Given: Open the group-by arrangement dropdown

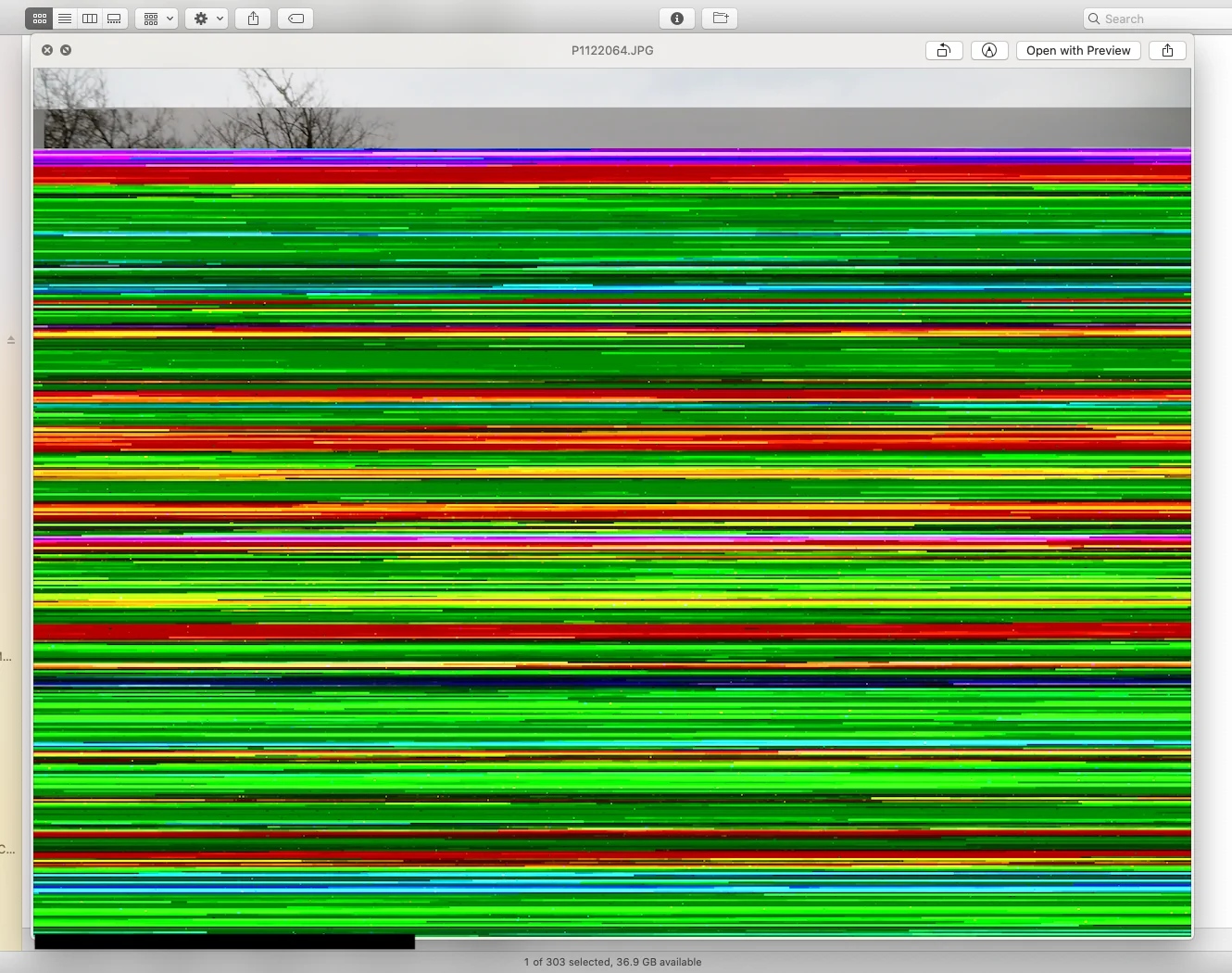Looking at the screenshot, I should [157, 19].
